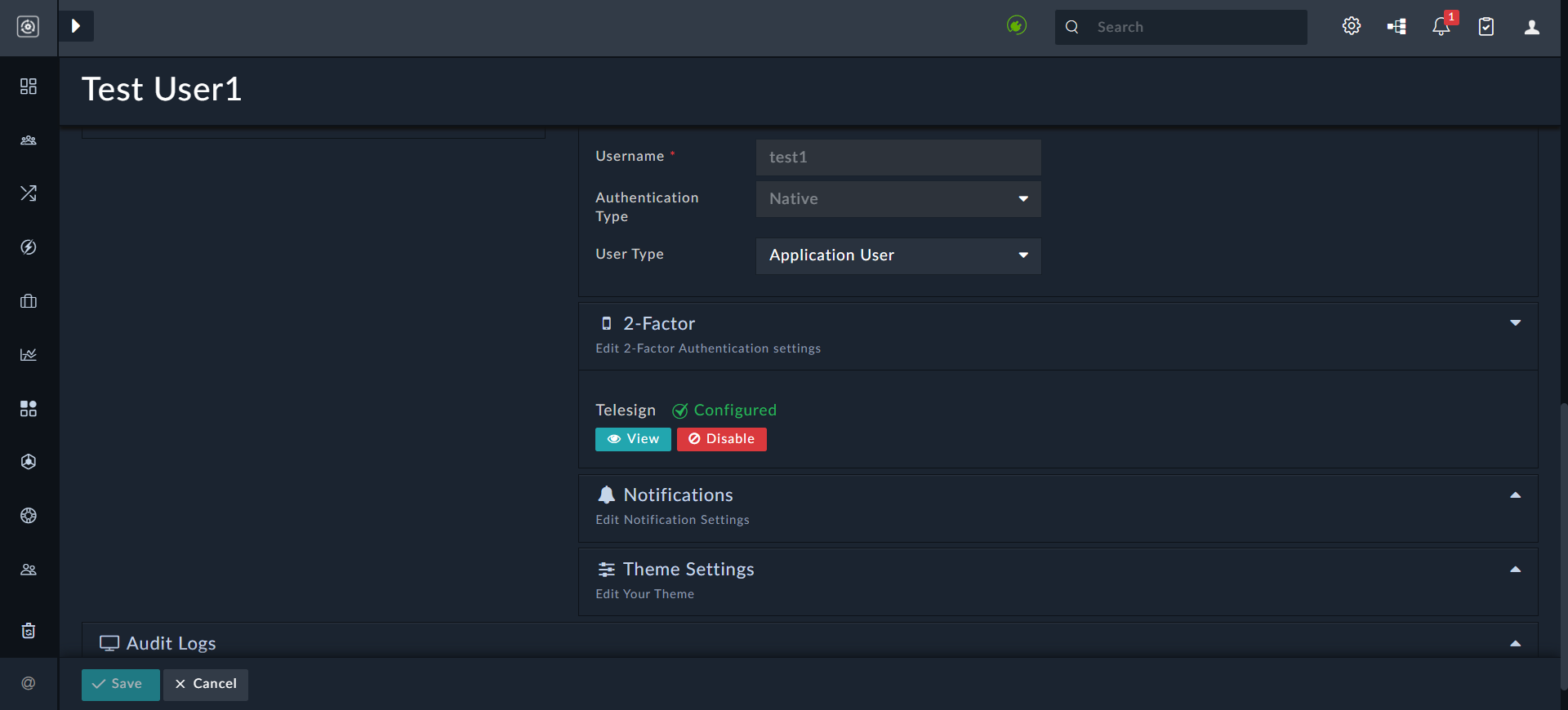Open the notifications bell icon

[1441, 27]
